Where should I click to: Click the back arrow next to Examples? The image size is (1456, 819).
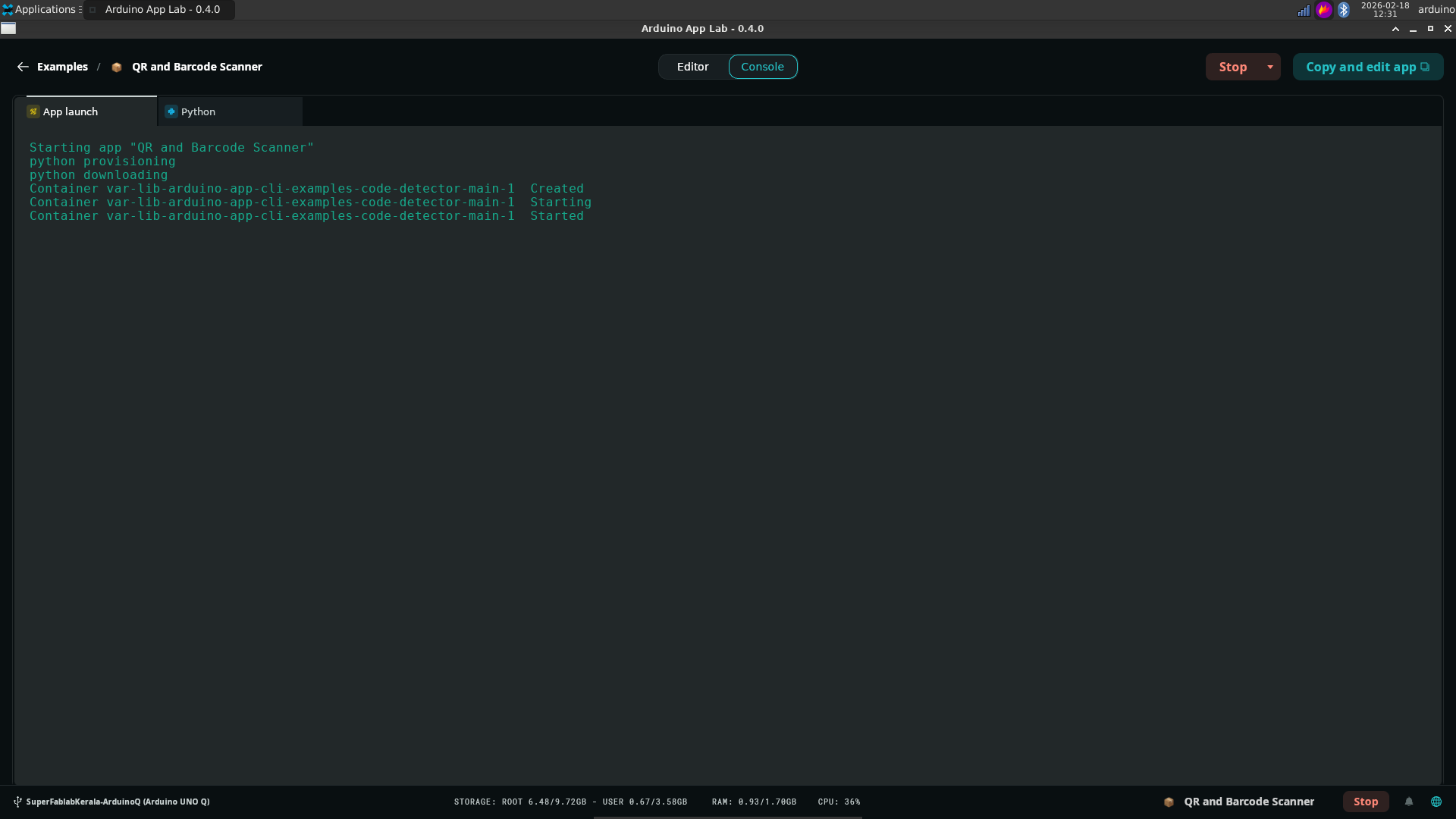coord(23,67)
